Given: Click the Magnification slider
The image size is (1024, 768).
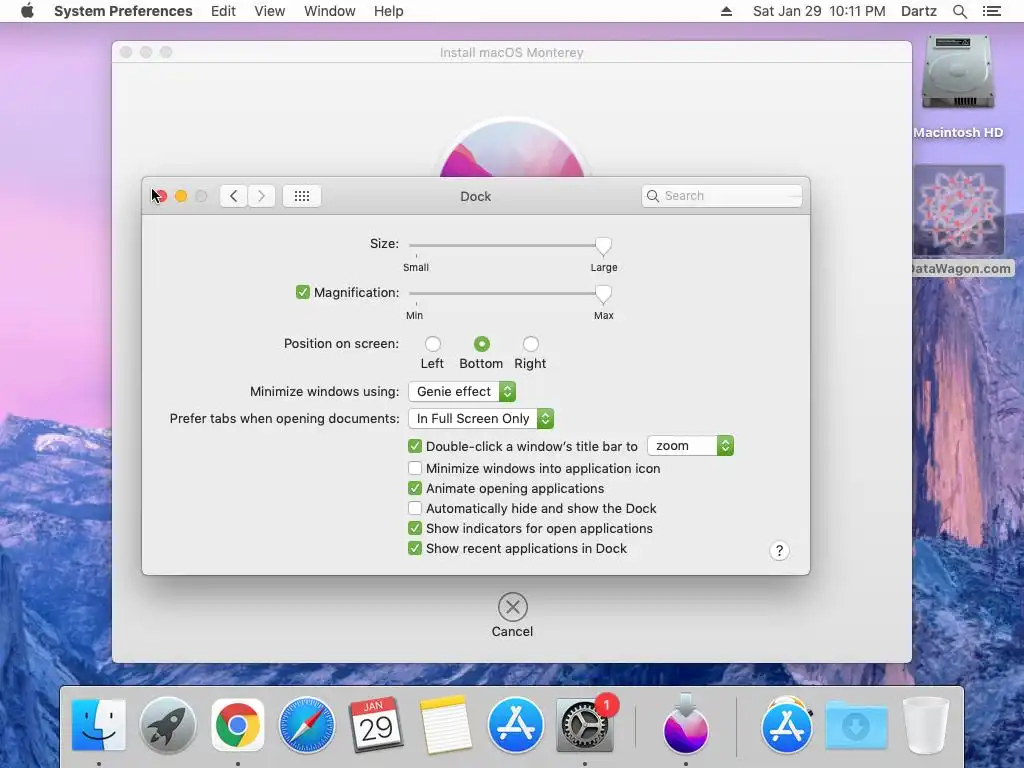Looking at the screenshot, I should pos(510,294).
